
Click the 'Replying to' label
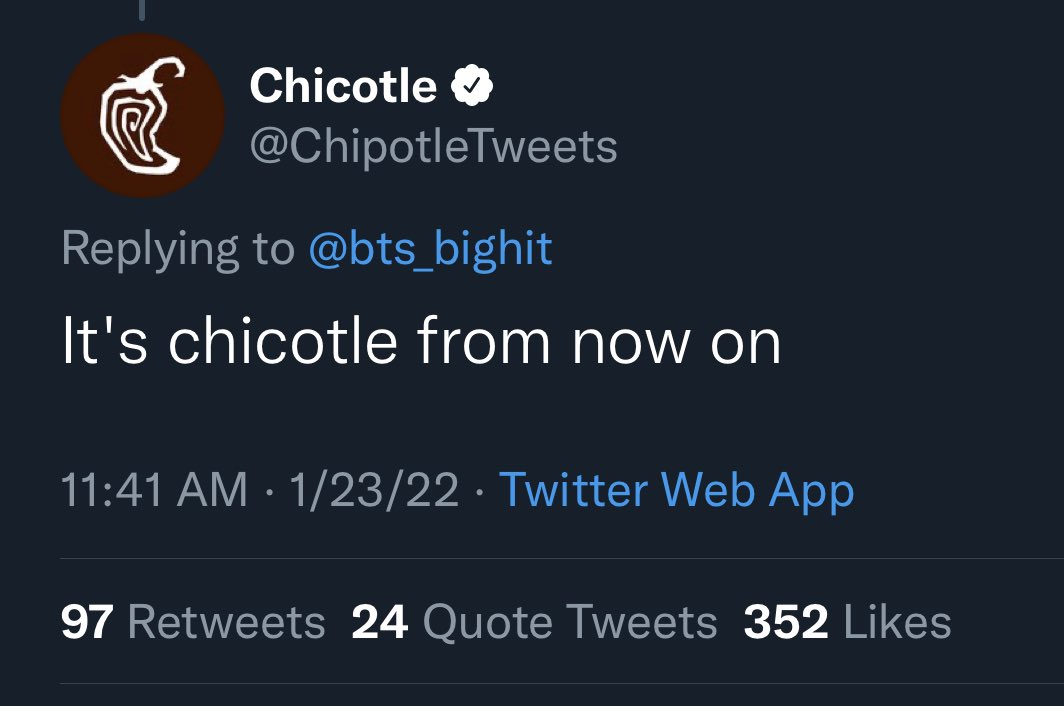[x=178, y=248]
